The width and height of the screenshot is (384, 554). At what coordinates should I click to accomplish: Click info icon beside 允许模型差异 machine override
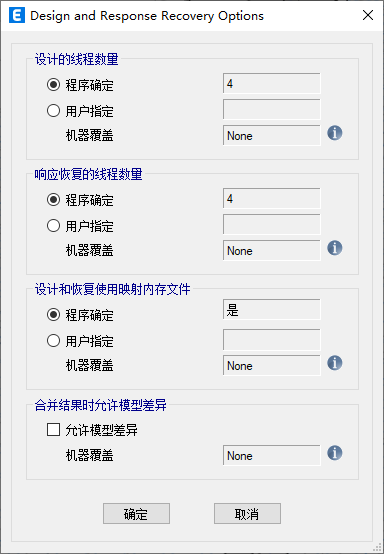pyautogui.click(x=335, y=453)
